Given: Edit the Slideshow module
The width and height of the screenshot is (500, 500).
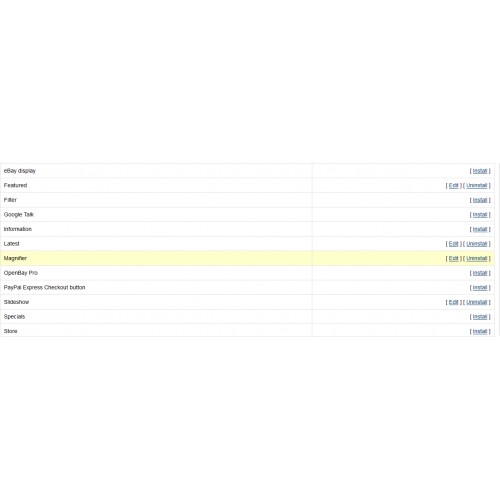Looking at the screenshot, I should tap(454, 302).
